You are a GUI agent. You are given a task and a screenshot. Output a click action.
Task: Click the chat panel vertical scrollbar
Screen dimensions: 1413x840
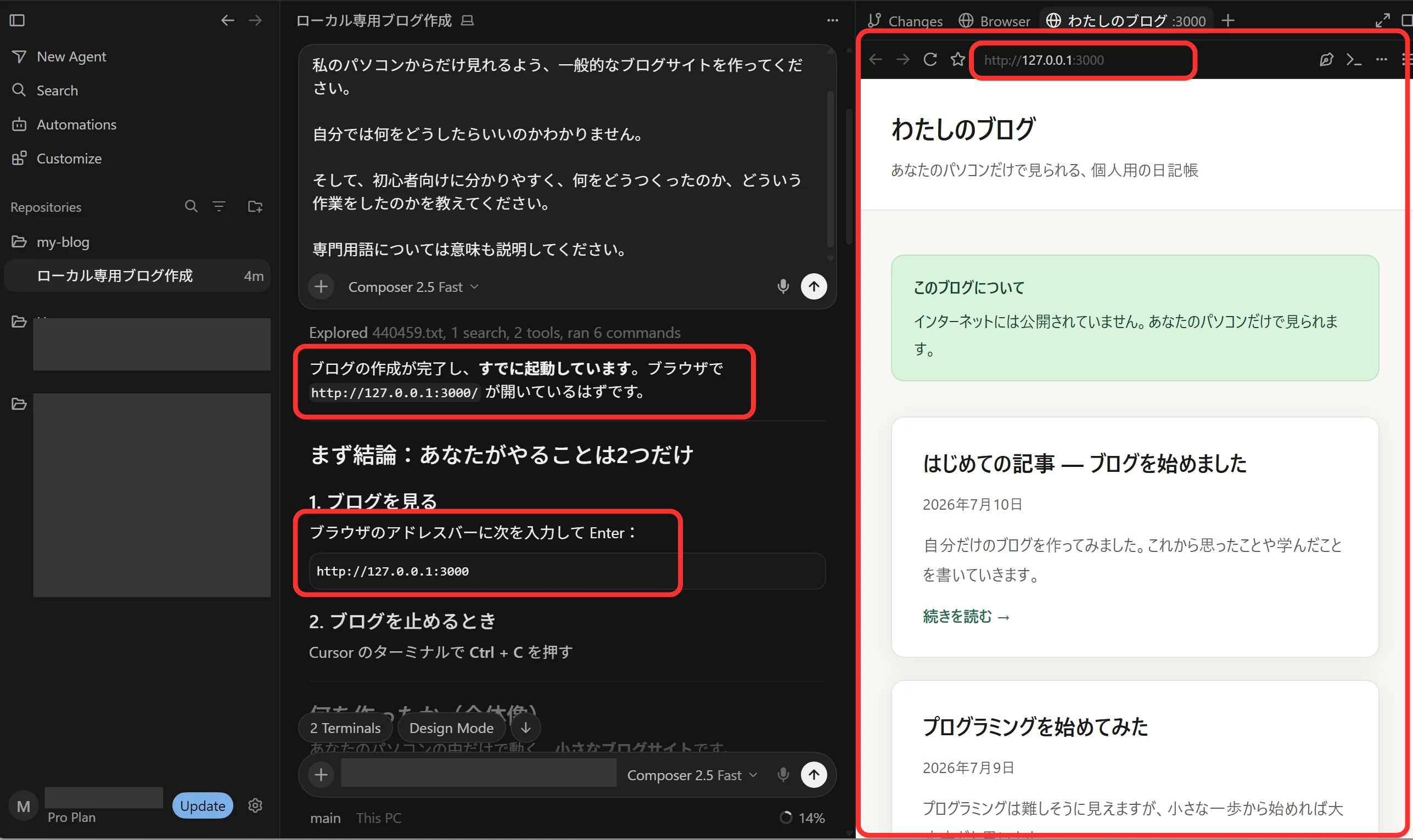pos(849,176)
